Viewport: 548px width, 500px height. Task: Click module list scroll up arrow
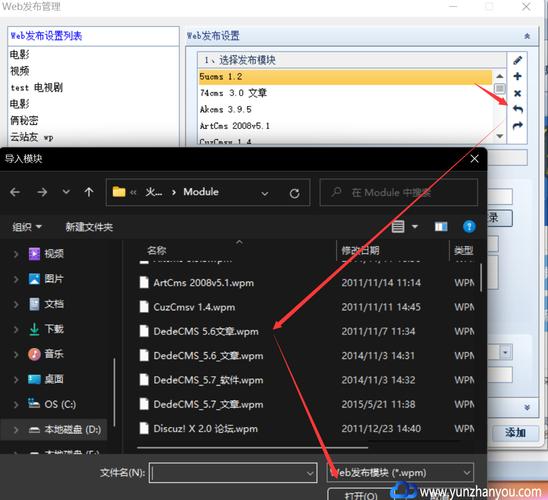click(500, 76)
